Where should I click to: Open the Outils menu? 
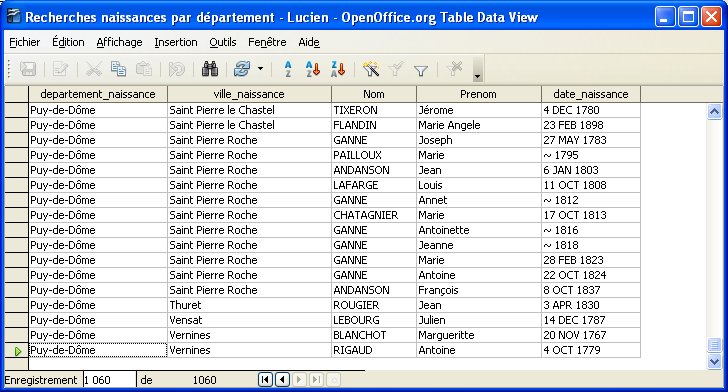tap(223, 42)
